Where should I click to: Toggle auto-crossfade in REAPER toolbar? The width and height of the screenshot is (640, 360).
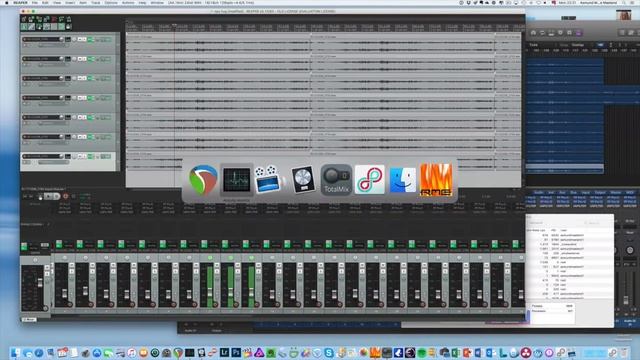[x=24, y=27]
